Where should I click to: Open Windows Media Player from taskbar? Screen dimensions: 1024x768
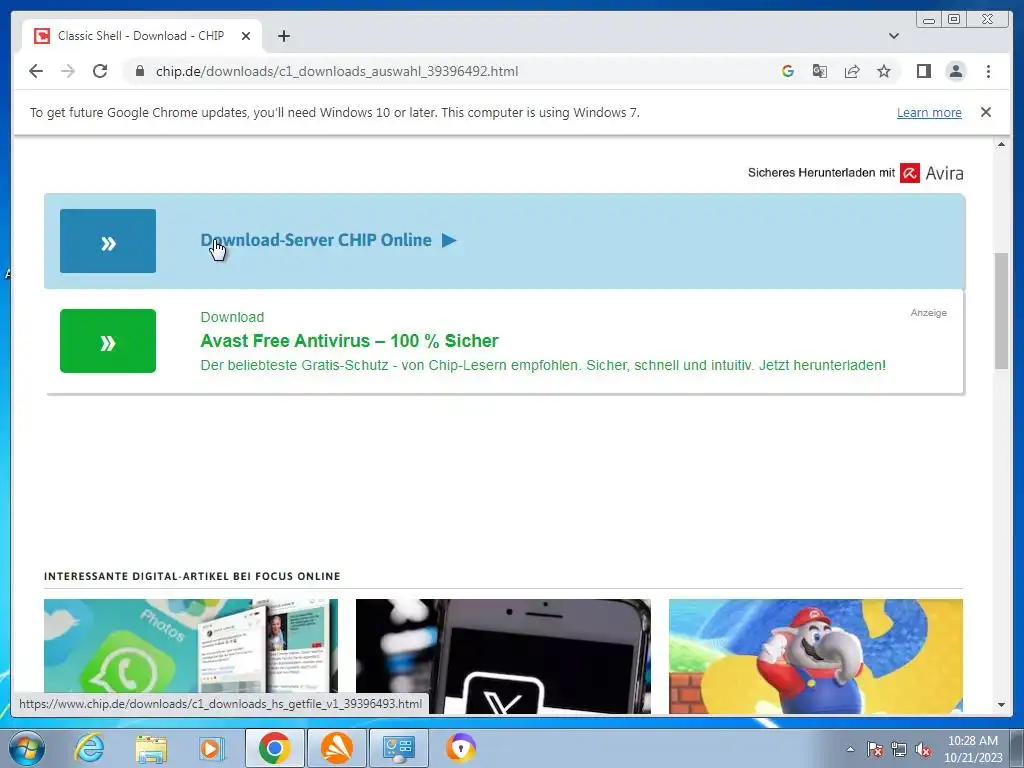pyautogui.click(x=211, y=748)
